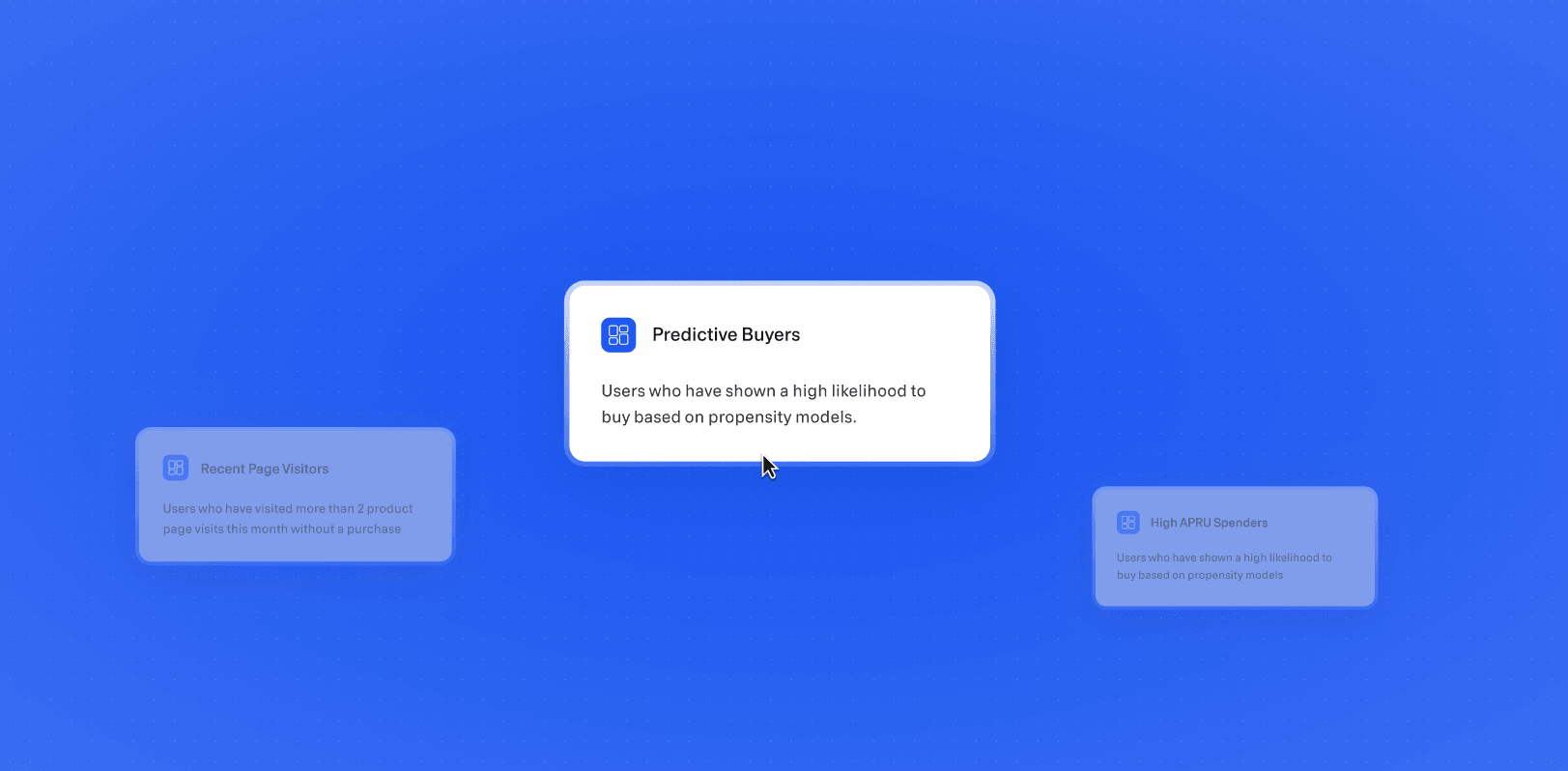Screen dimensions: 1568x771
Task: Click the word "Visitors" in the left card title
Action: click(x=305, y=470)
